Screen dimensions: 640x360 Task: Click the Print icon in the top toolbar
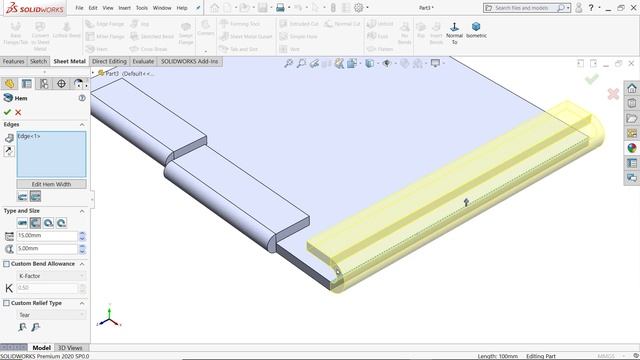click(280, 7)
